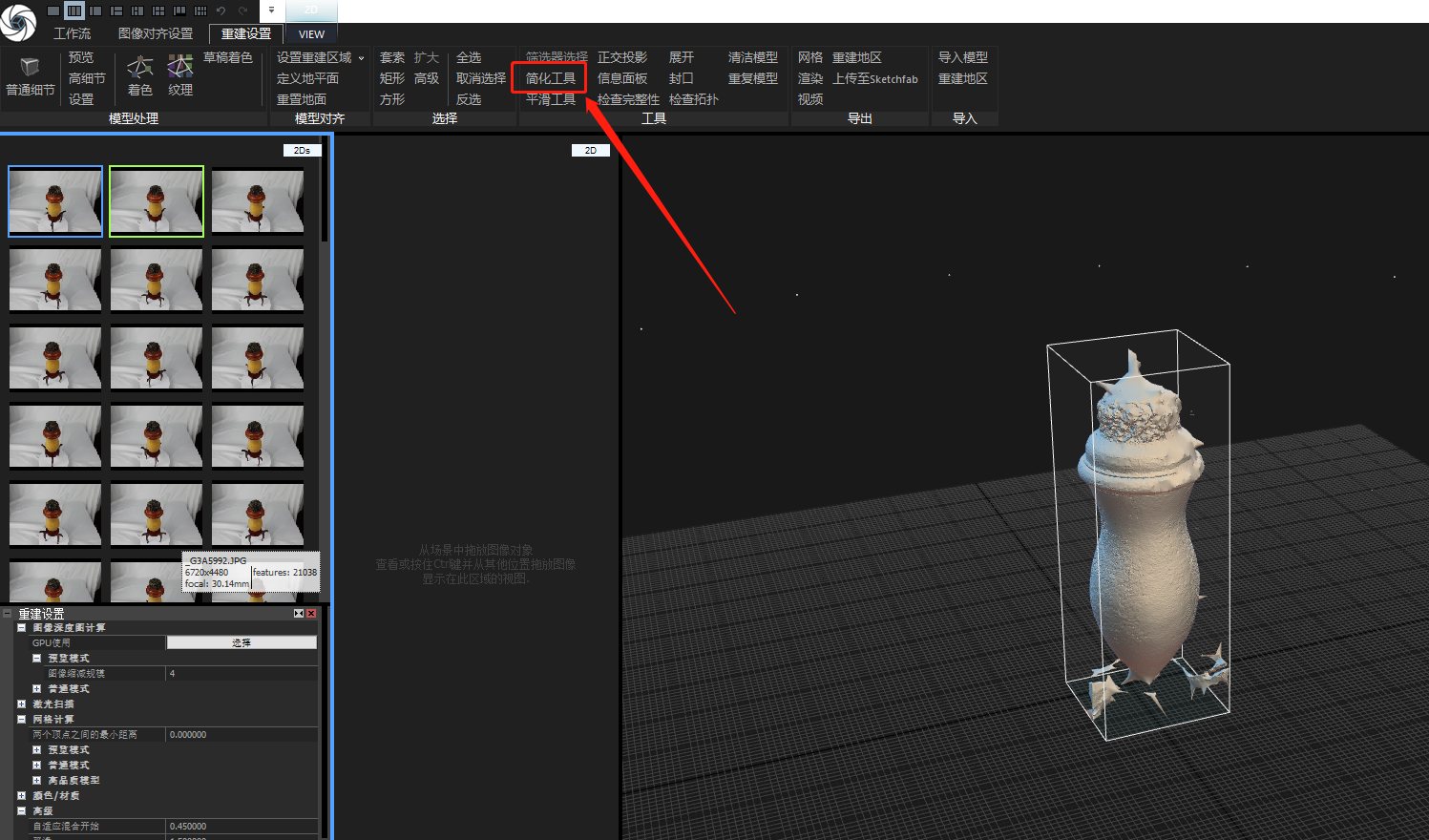Collapse the 重建设置 panel header minus
1429x840 pixels.
coord(7,614)
